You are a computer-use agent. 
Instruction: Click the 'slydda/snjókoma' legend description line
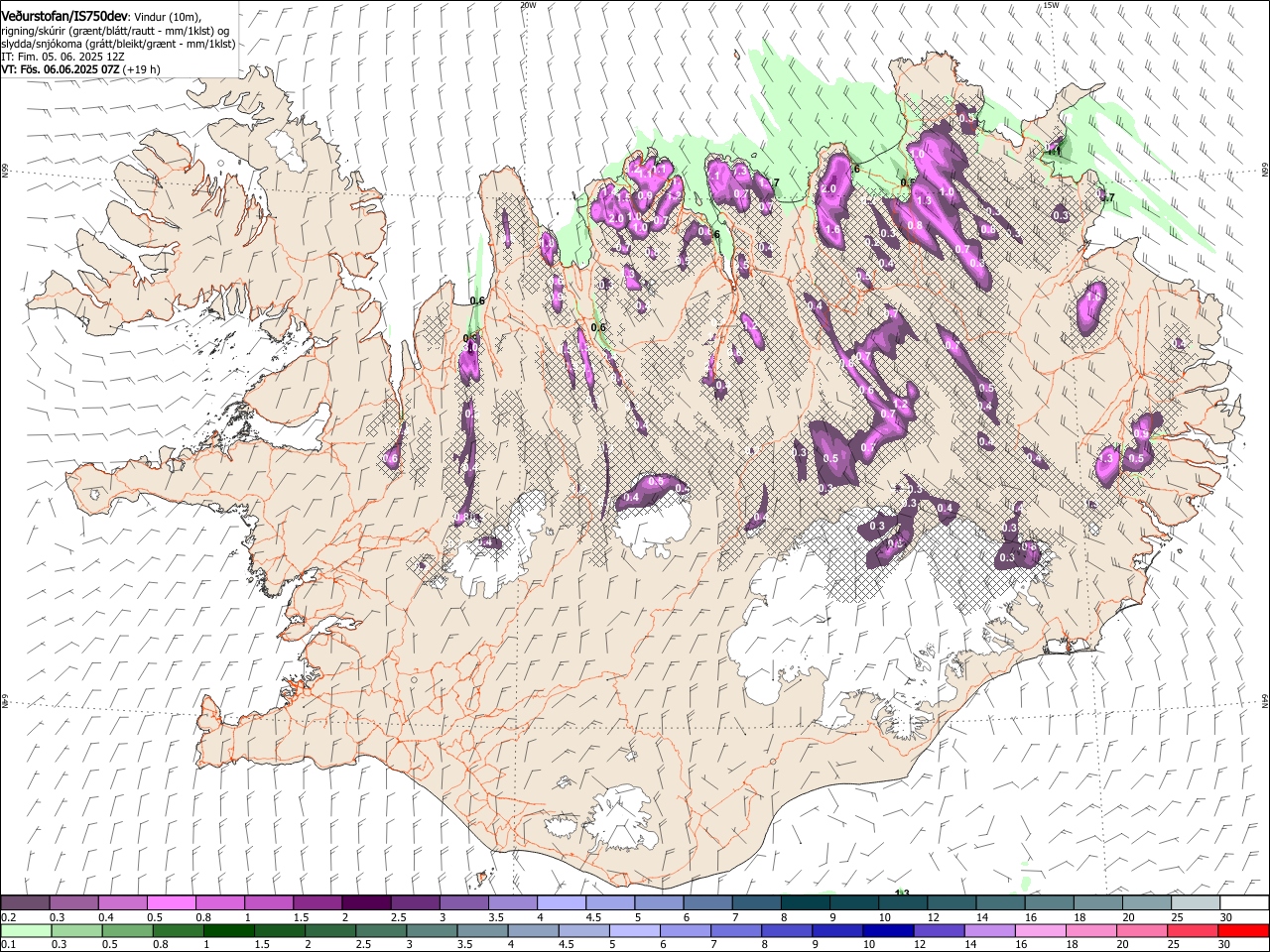[x=118, y=44]
